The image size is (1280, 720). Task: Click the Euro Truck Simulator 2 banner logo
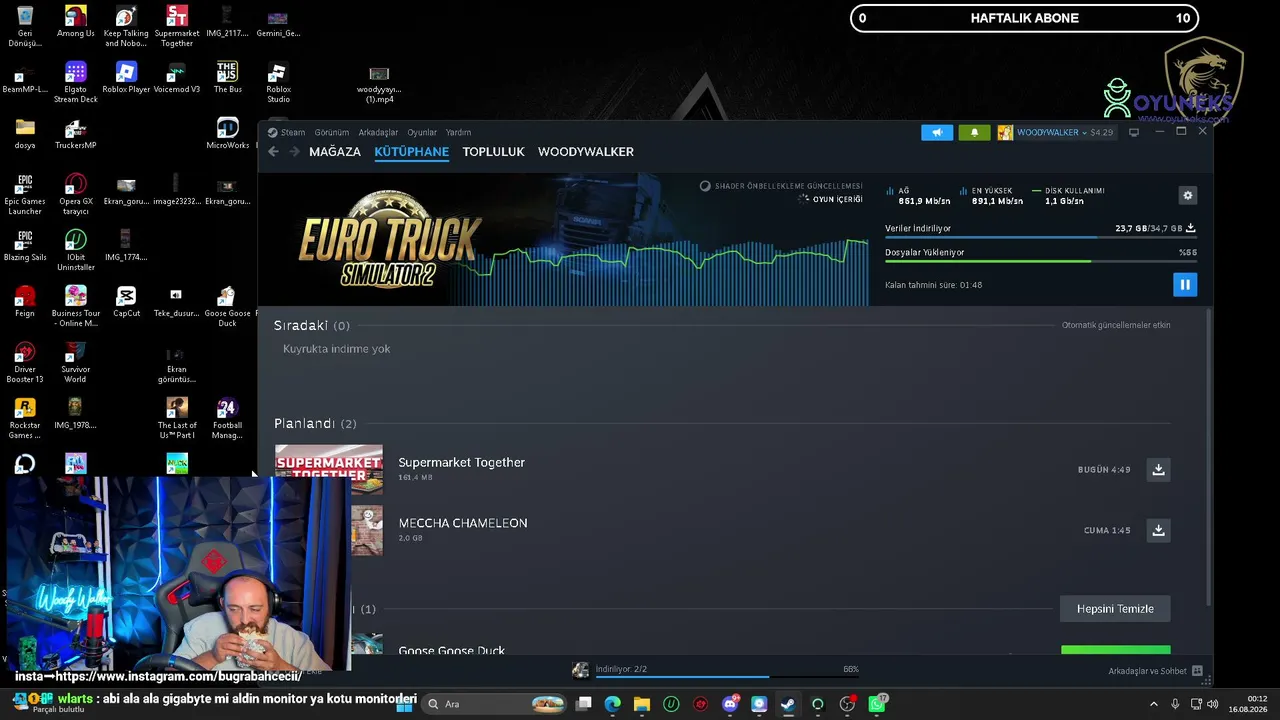391,240
